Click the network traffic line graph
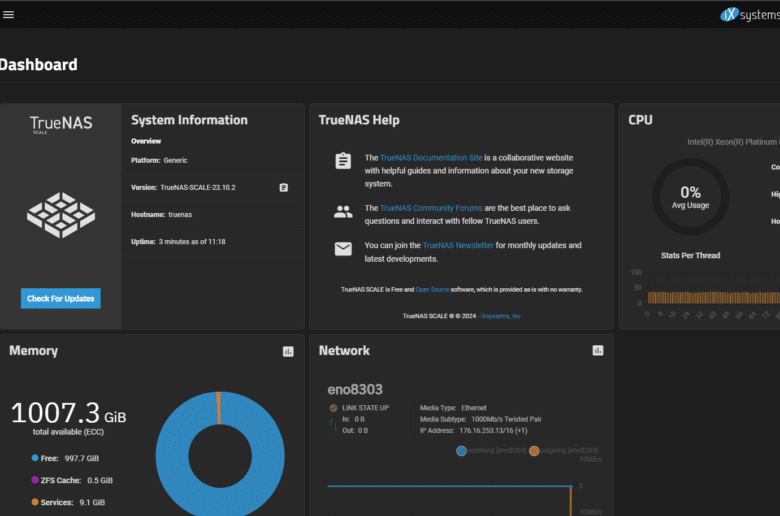 (450, 488)
